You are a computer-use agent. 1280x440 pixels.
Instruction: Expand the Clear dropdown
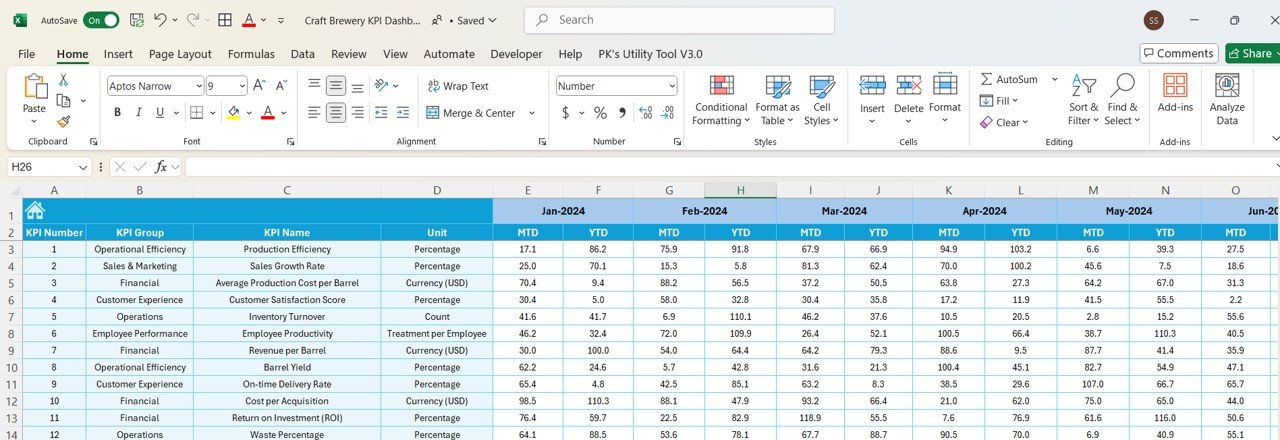[x=1027, y=123]
